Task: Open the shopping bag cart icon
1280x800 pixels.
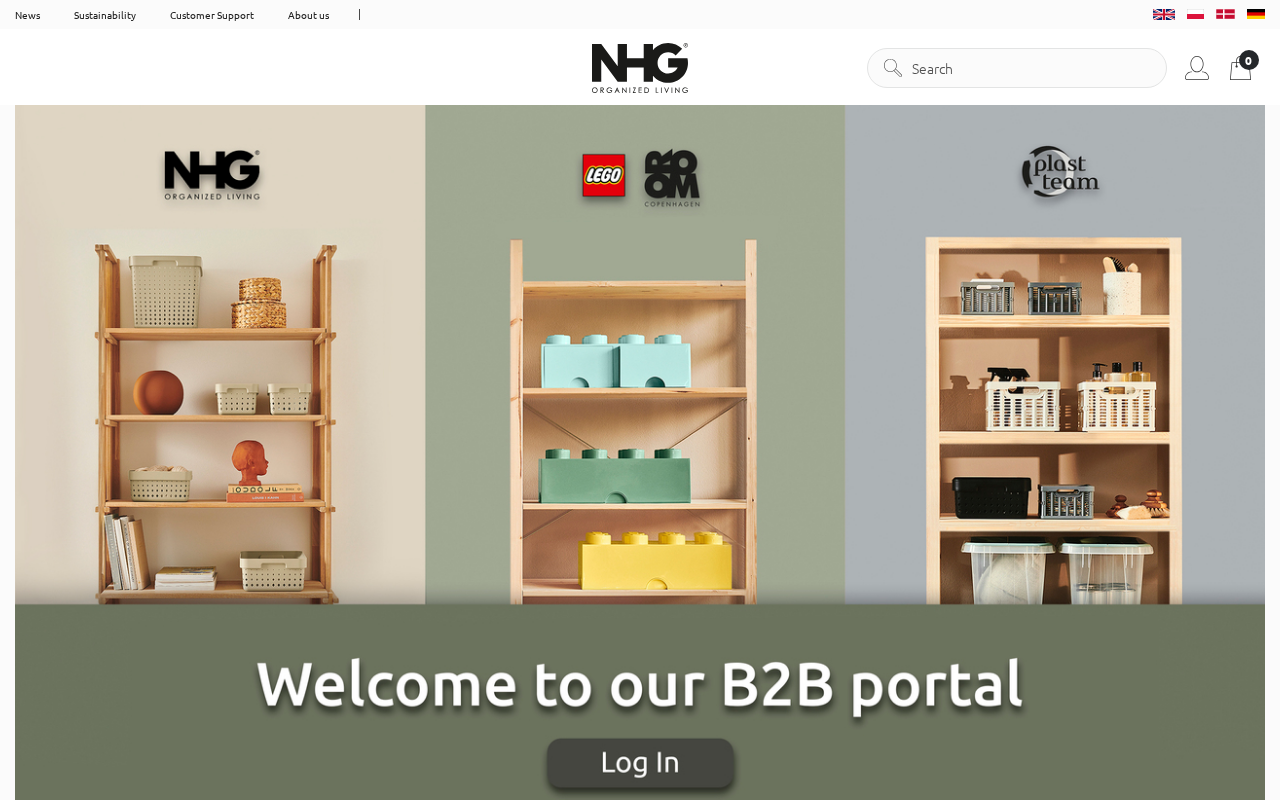Action: [1240, 69]
